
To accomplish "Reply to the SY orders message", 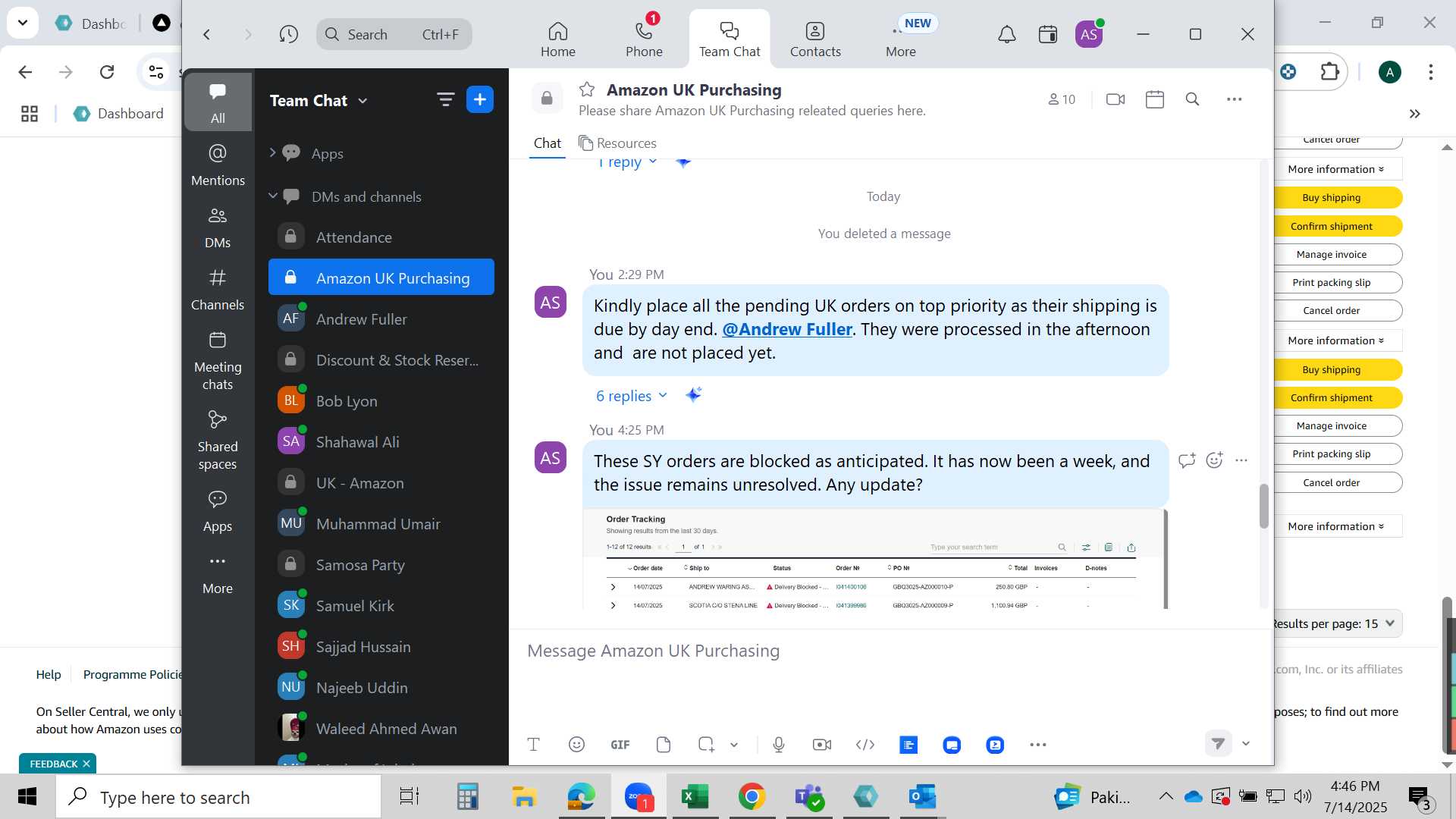I will pyautogui.click(x=1187, y=460).
